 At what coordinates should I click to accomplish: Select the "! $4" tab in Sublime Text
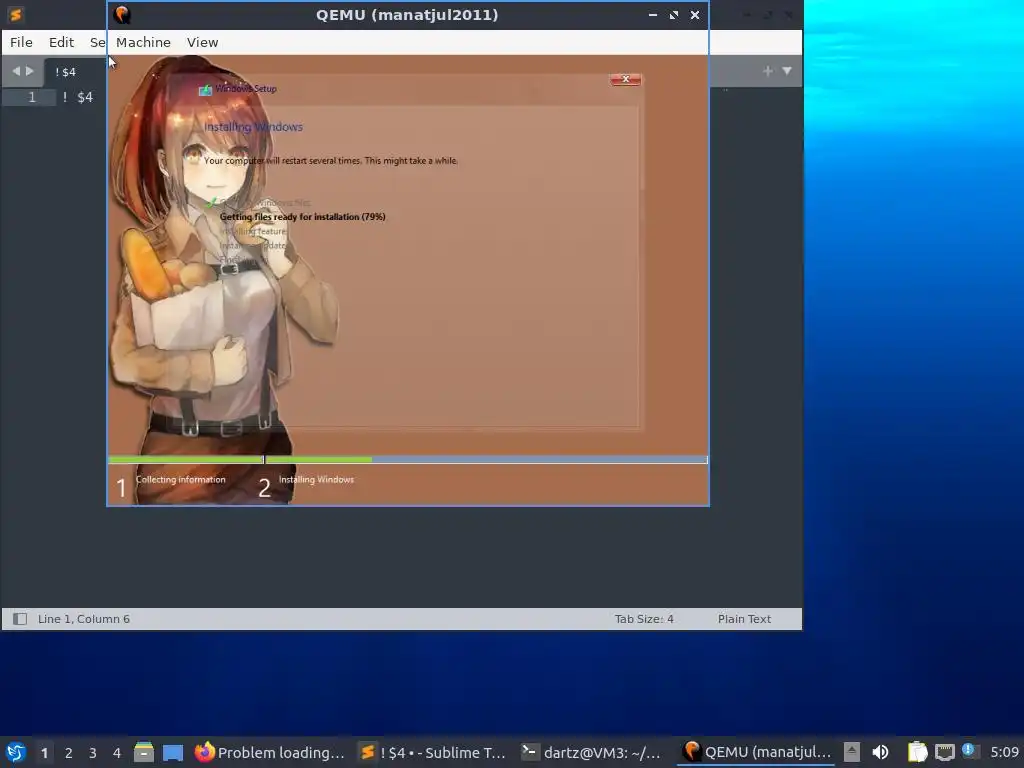click(x=65, y=72)
